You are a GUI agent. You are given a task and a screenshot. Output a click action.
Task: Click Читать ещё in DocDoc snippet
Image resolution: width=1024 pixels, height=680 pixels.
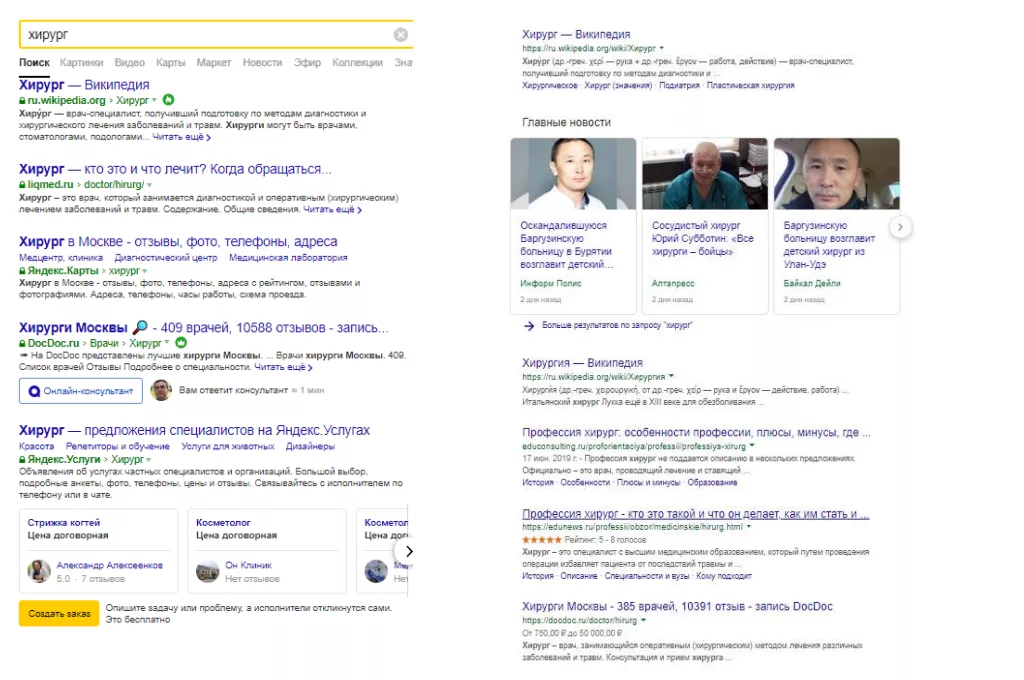(283, 367)
